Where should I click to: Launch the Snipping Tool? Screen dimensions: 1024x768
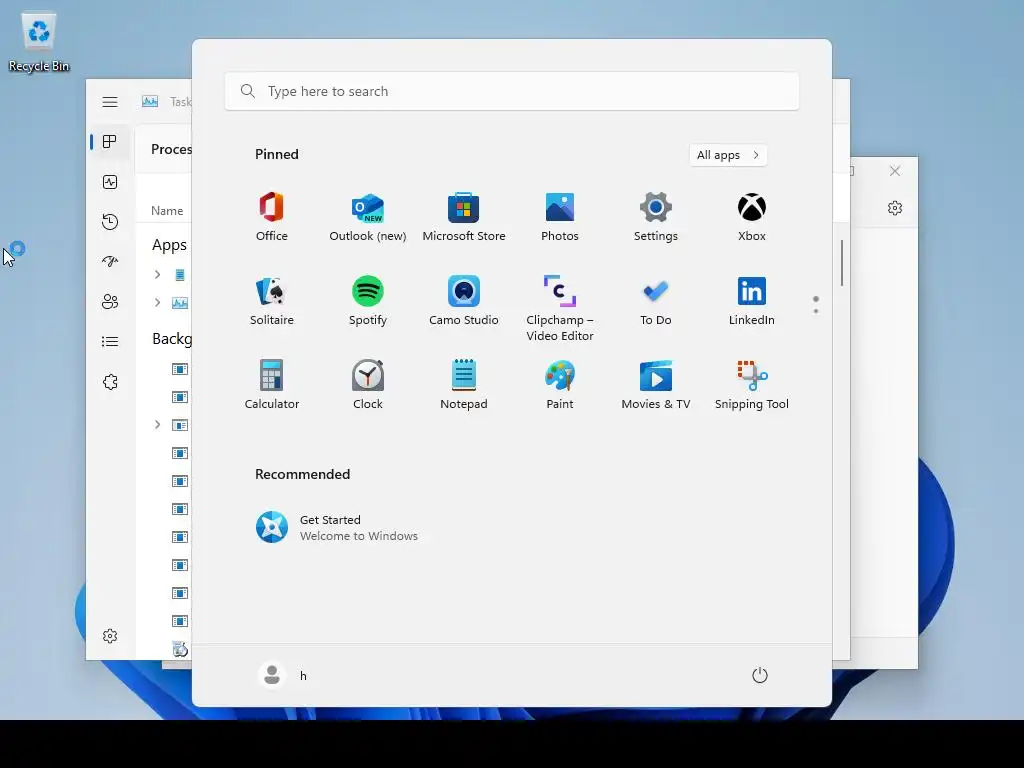[752, 385]
